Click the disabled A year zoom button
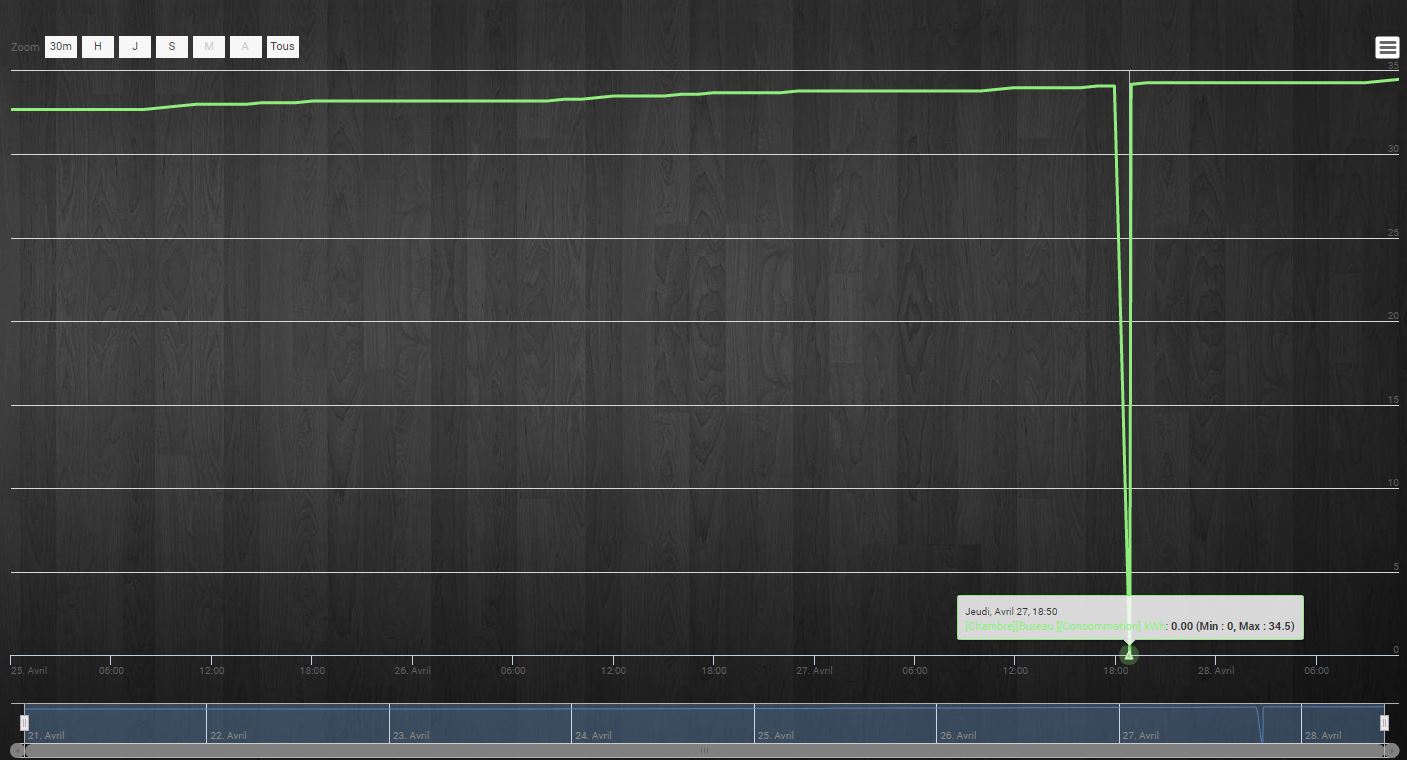 point(246,46)
